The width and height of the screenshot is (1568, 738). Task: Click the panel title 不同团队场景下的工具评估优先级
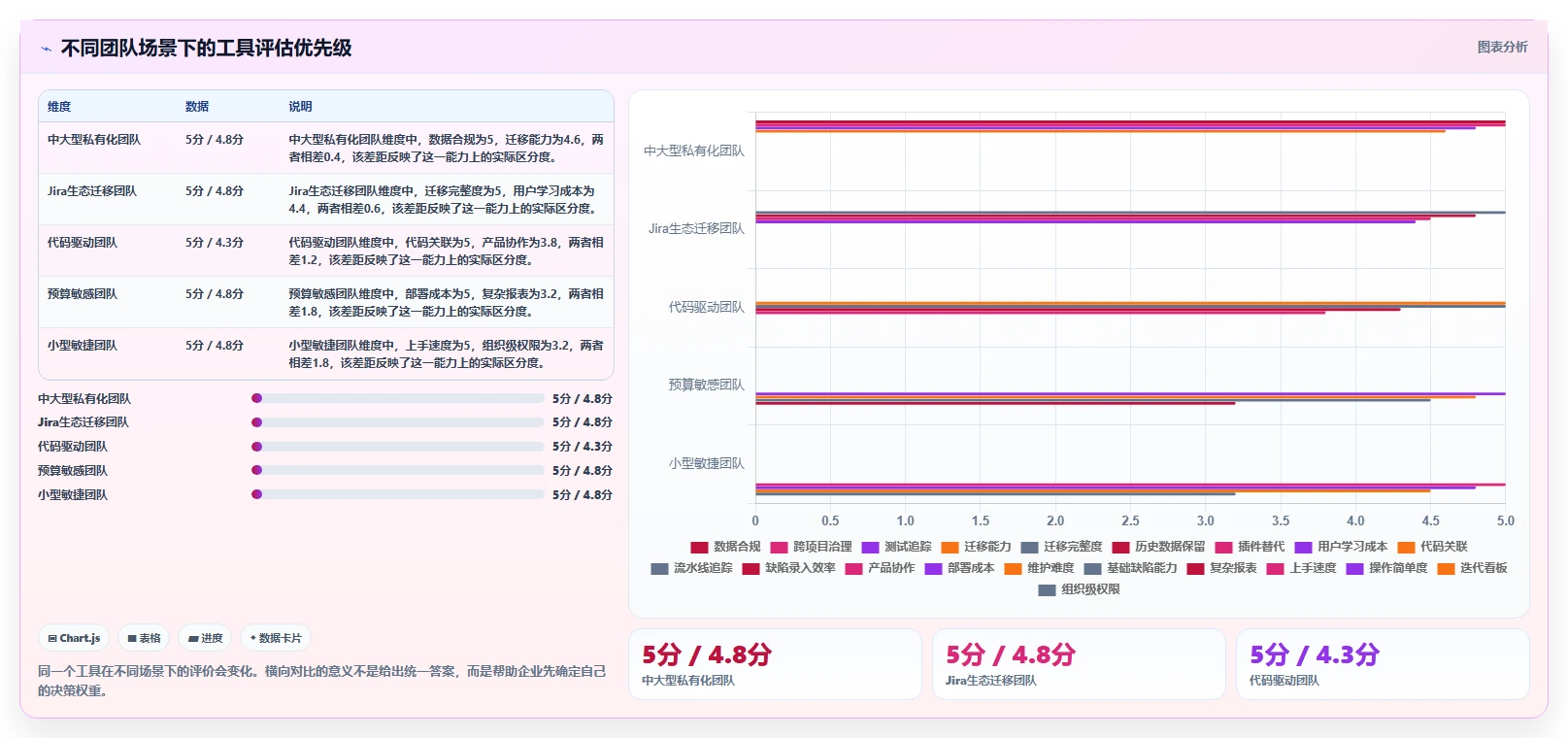[206, 49]
